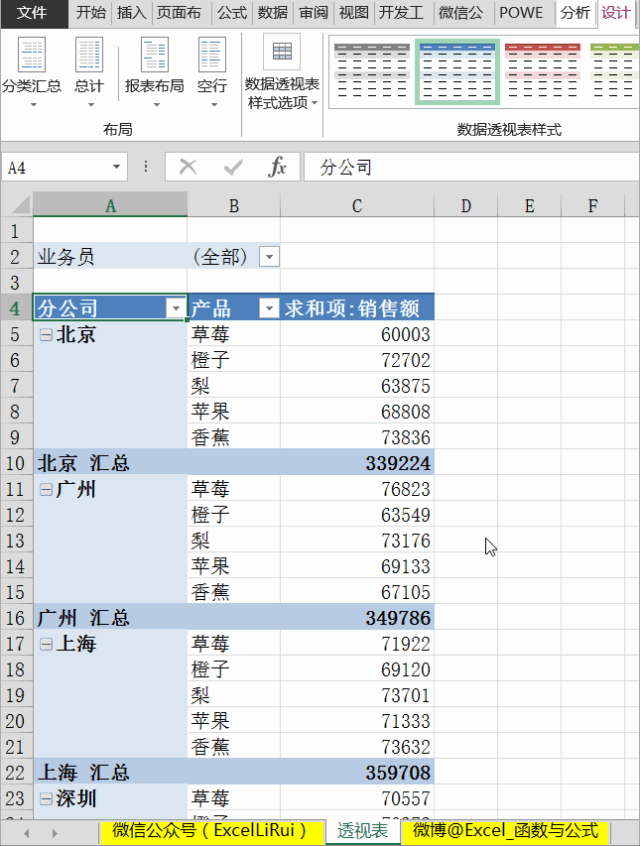This screenshot has height=846, width=640.
Task: Collapse the 深圳 group
Action: (x=46, y=799)
